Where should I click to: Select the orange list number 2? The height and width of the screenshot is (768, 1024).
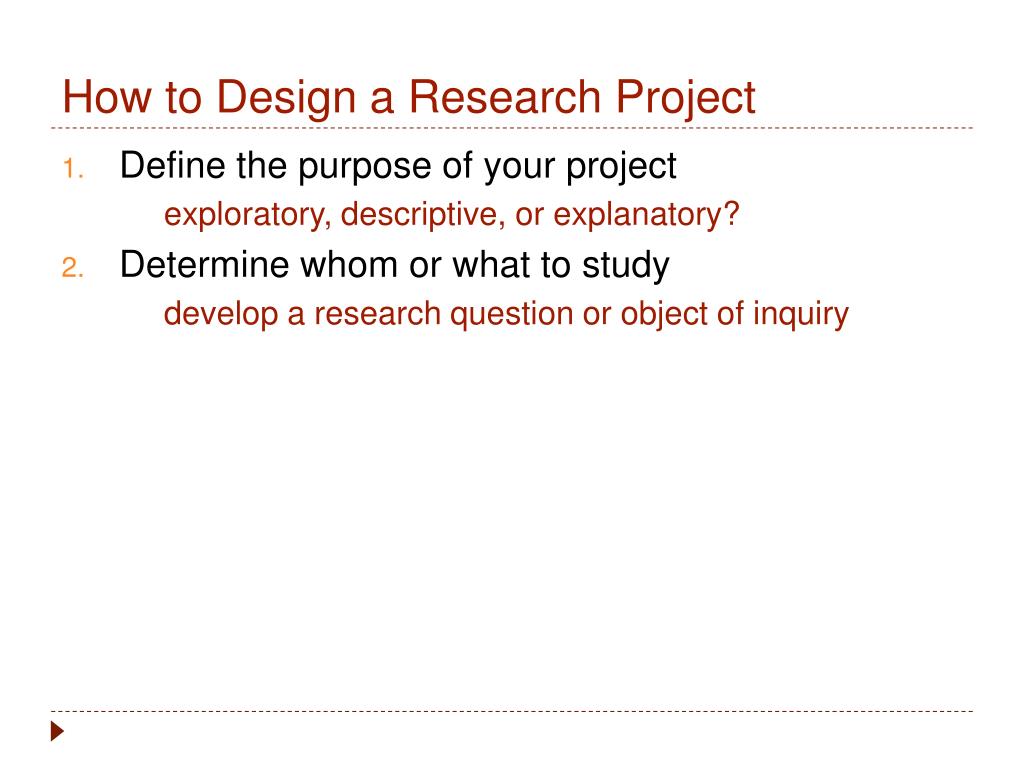(72, 268)
